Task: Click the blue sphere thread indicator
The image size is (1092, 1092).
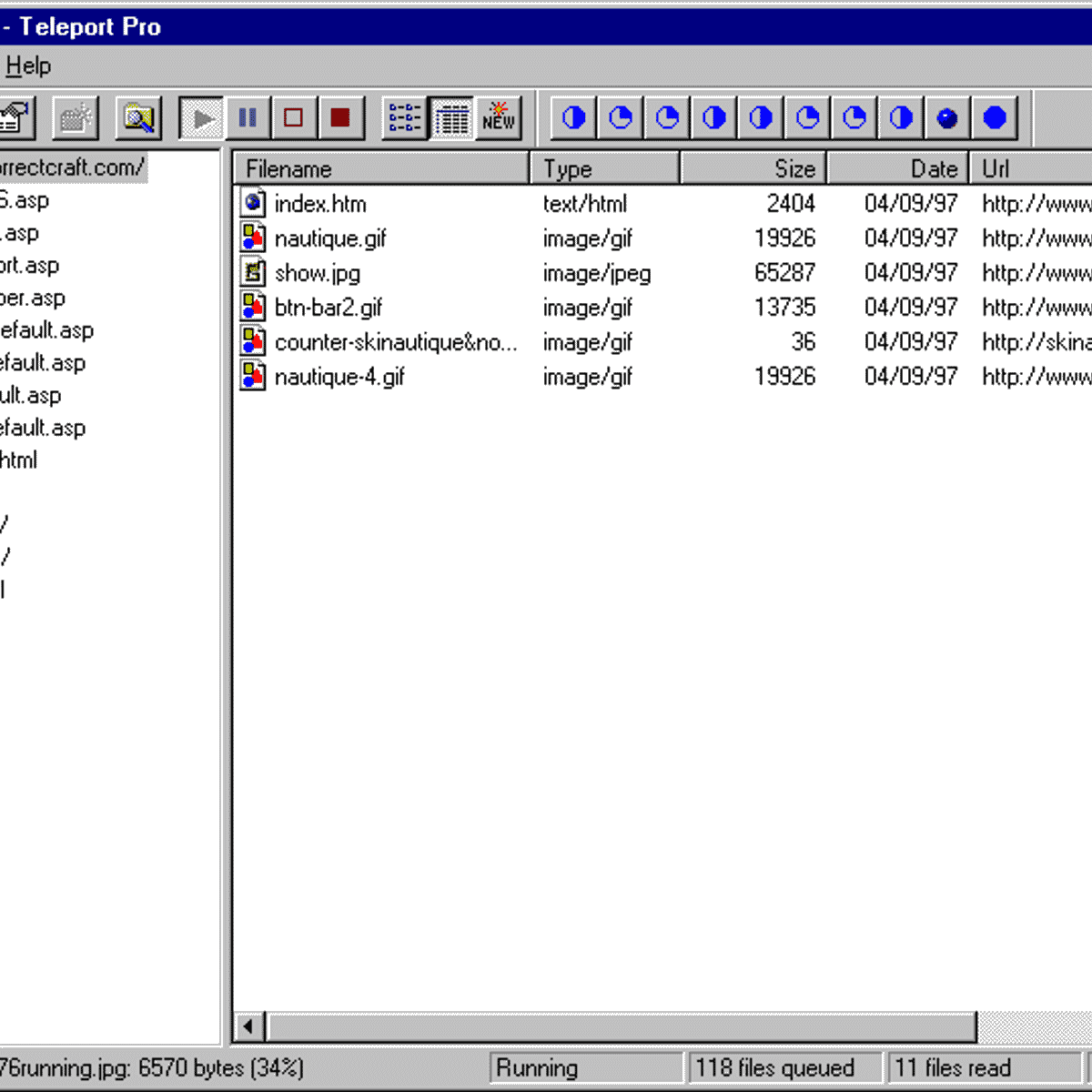Action: [947, 117]
